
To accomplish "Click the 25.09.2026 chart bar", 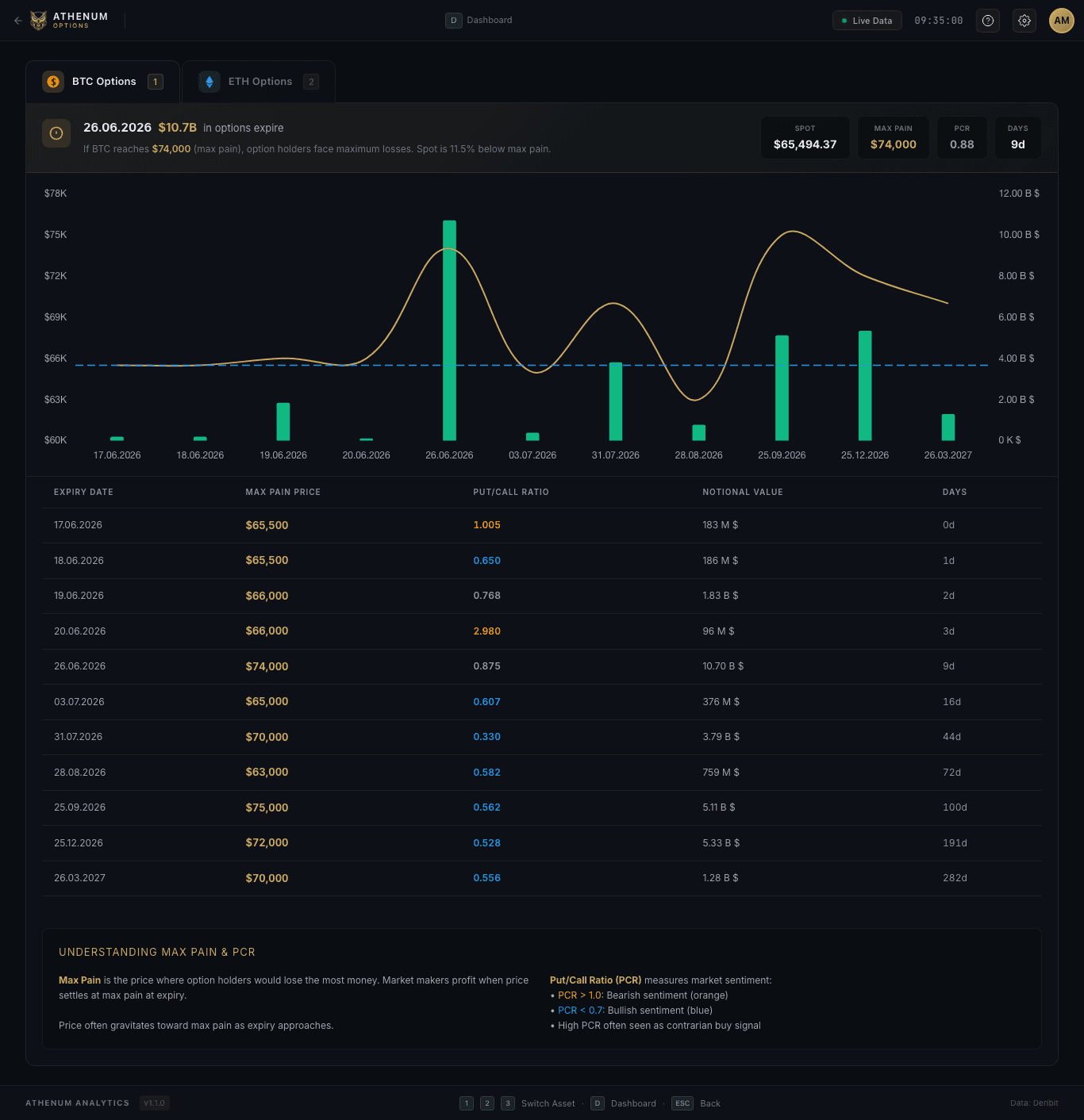I will point(782,388).
